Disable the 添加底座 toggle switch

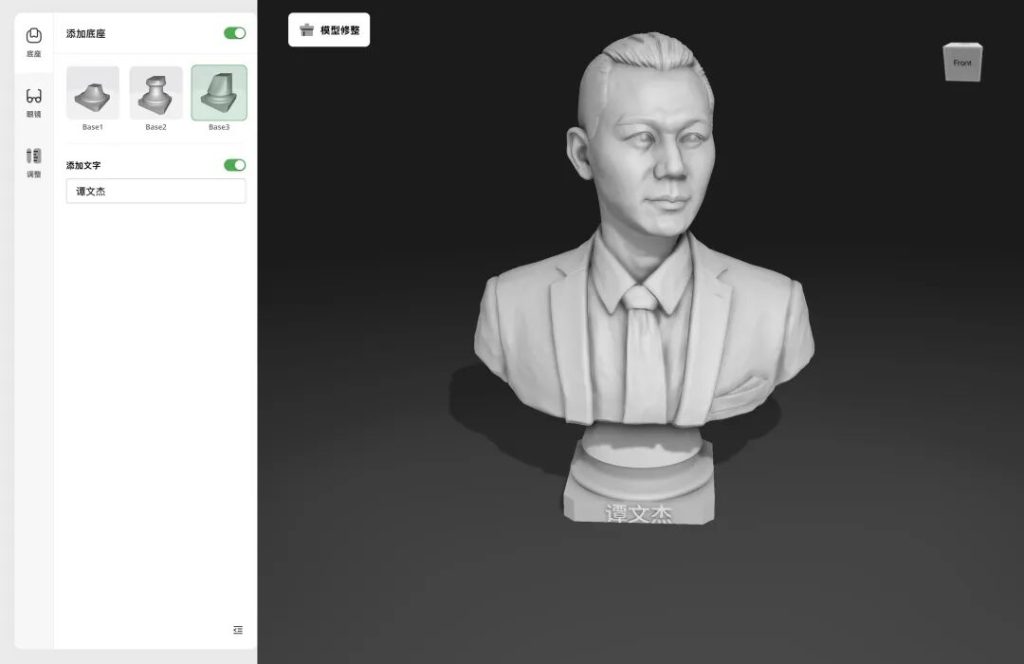235,33
